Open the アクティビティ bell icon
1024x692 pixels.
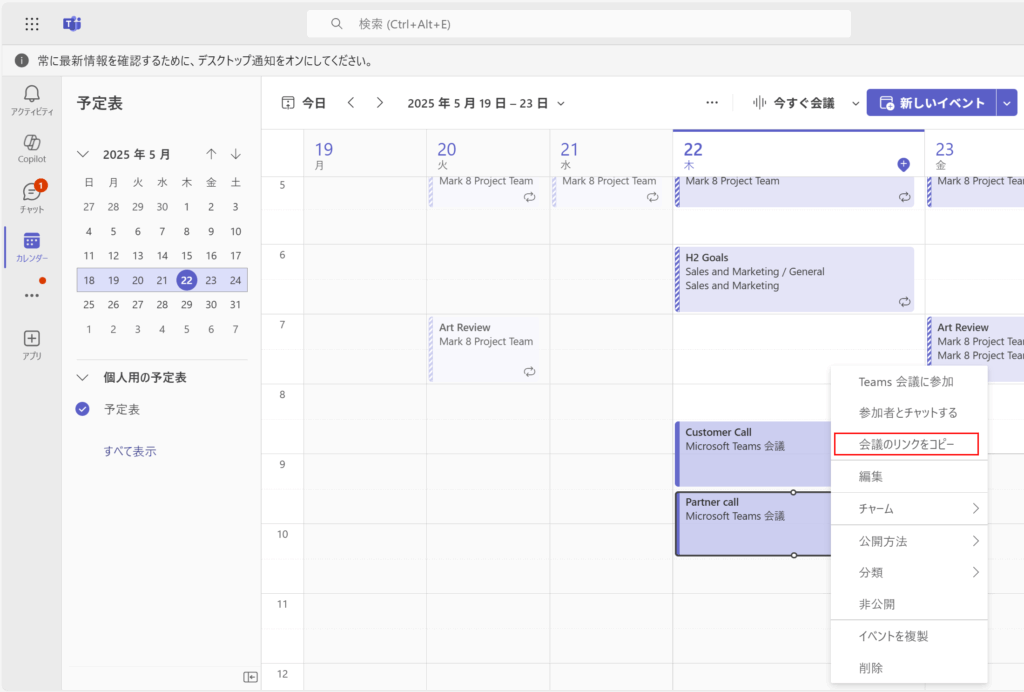point(31,101)
